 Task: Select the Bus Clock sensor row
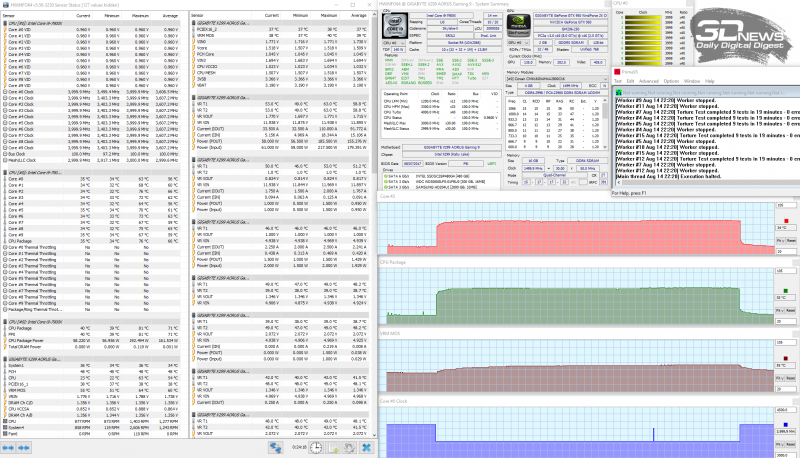(x=91, y=154)
